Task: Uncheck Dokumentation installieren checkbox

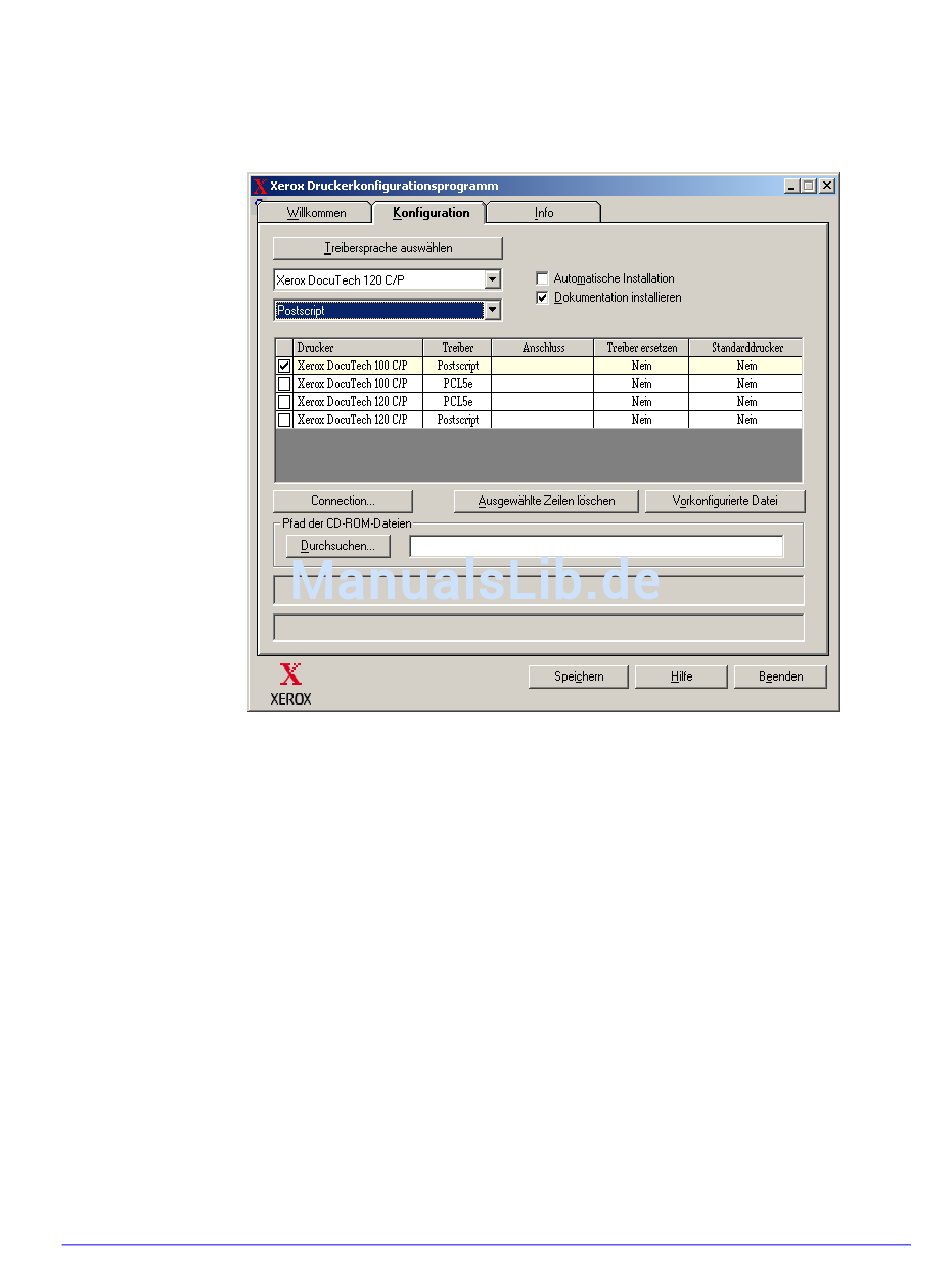Action: click(x=543, y=298)
